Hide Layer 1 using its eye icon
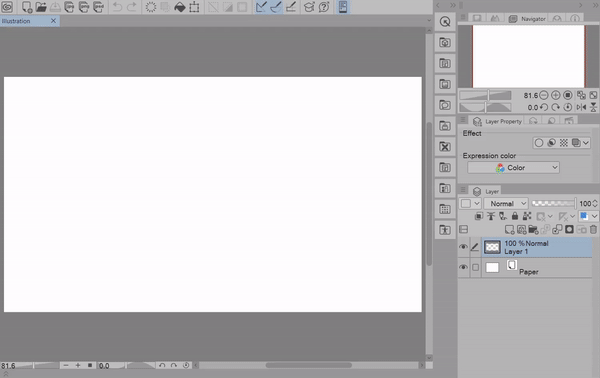Viewport: 600px width, 378px height. tap(463, 247)
